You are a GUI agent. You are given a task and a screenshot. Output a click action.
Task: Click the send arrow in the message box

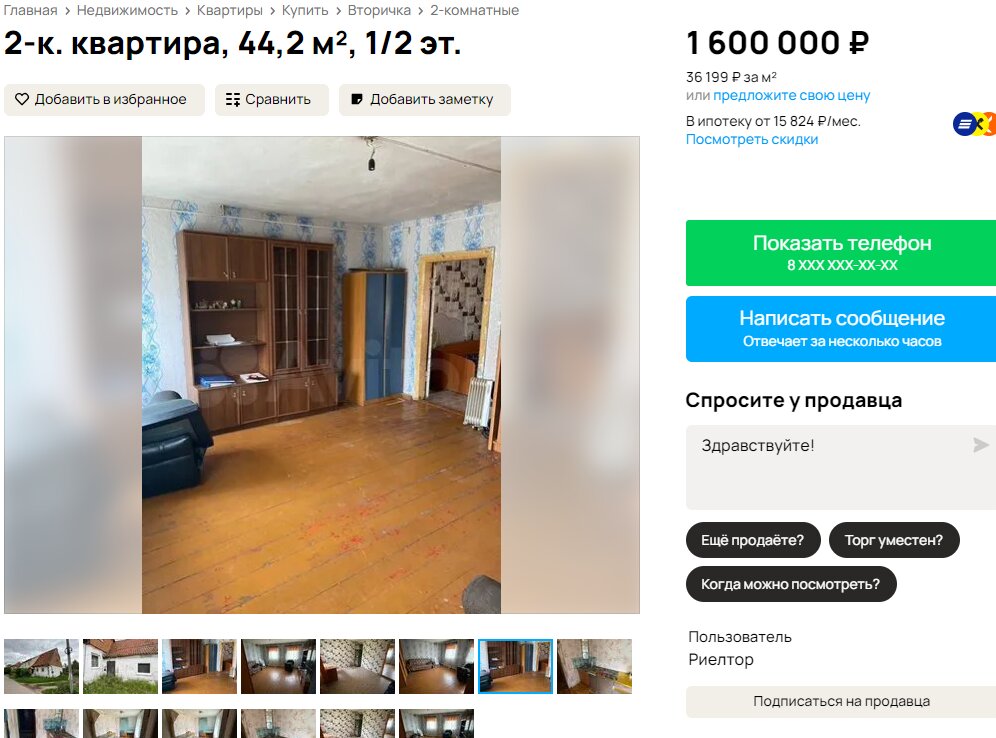(x=981, y=445)
